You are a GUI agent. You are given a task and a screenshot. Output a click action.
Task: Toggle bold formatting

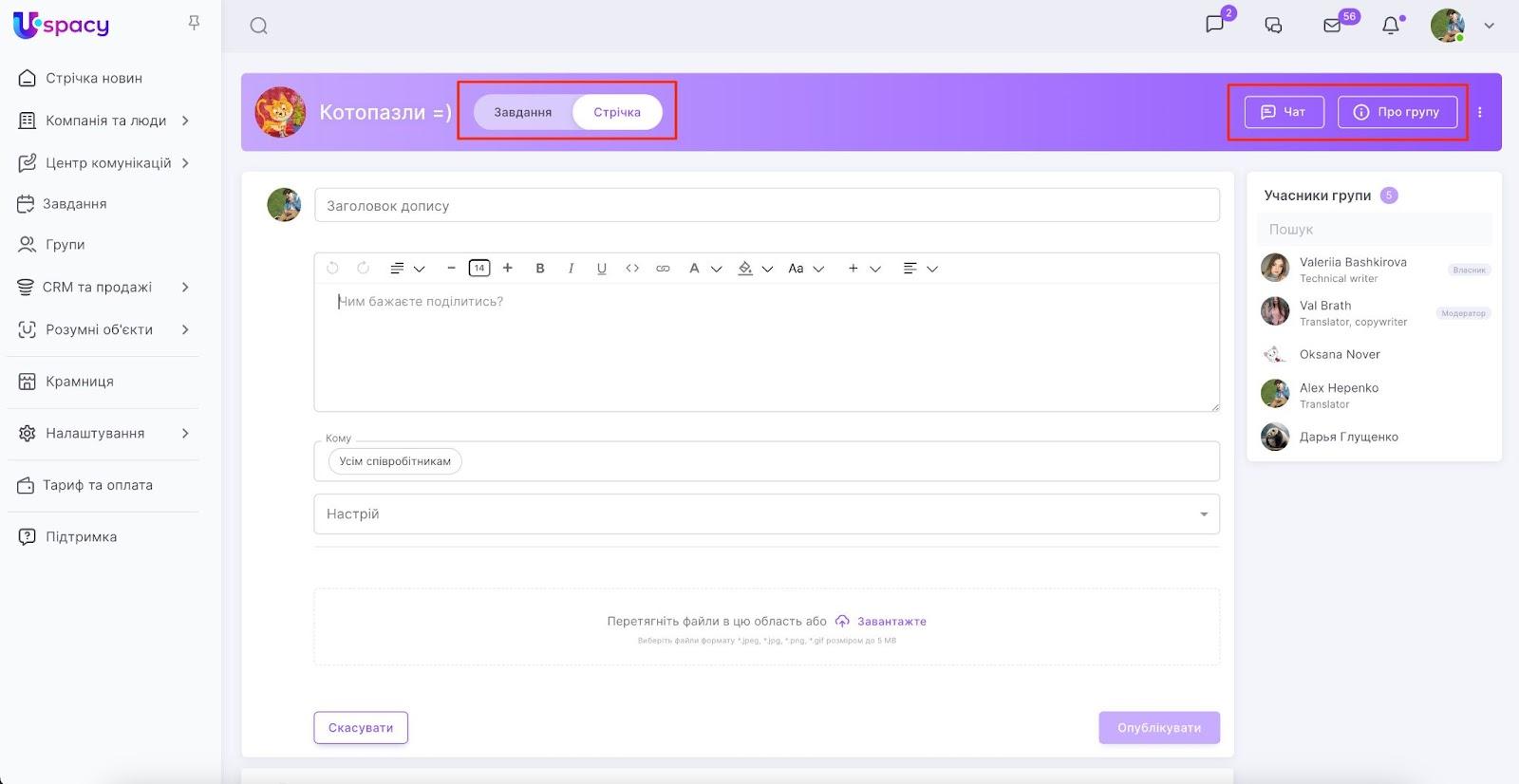pyautogui.click(x=540, y=269)
